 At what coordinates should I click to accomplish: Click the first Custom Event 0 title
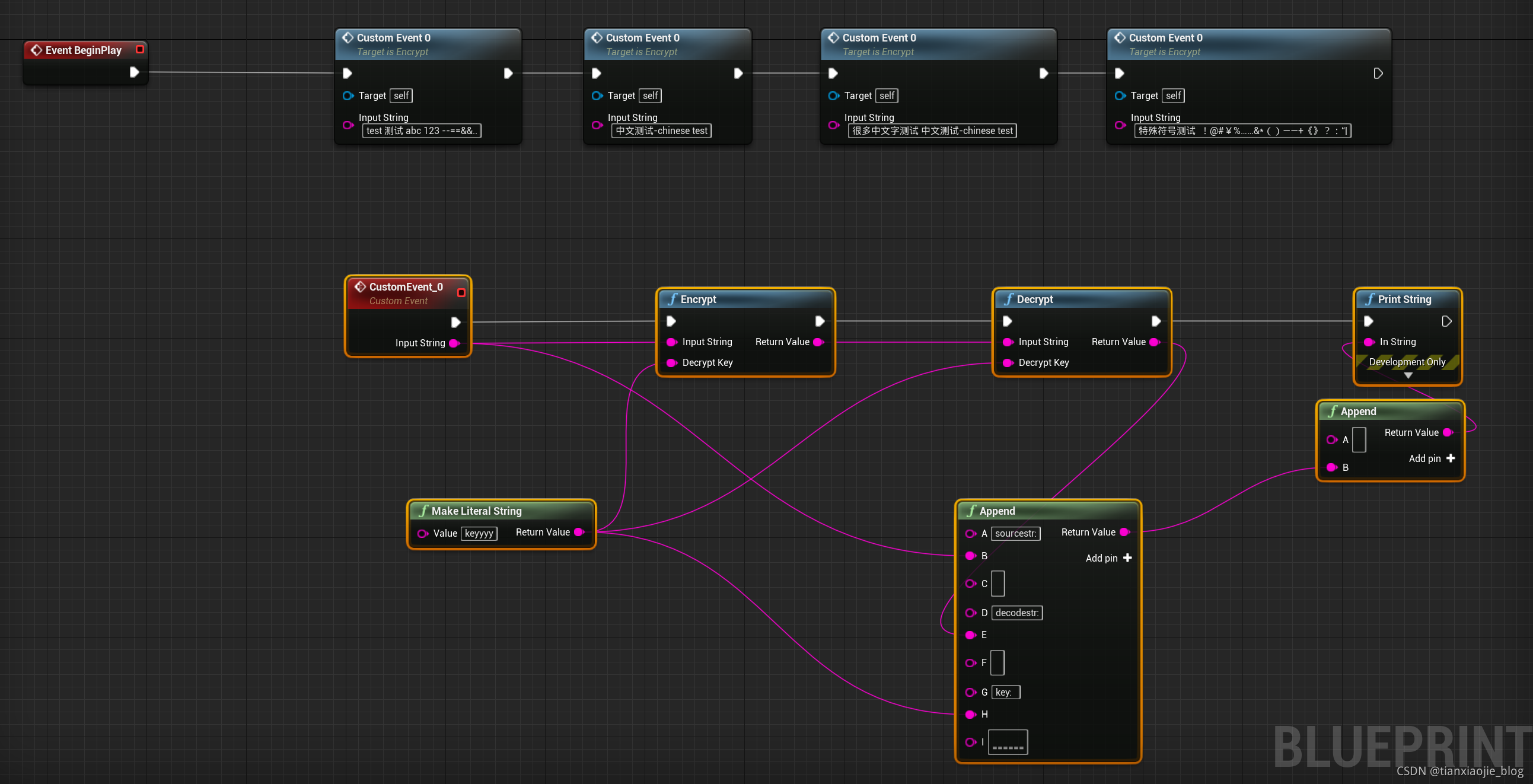tap(393, 37)
